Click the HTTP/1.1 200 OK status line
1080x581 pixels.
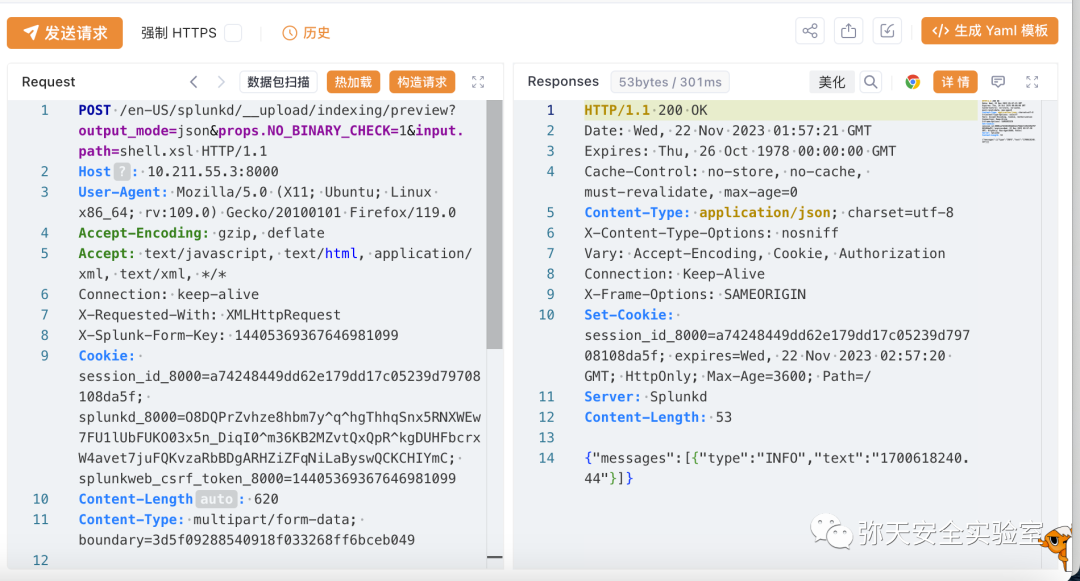(x=645, y=110)
